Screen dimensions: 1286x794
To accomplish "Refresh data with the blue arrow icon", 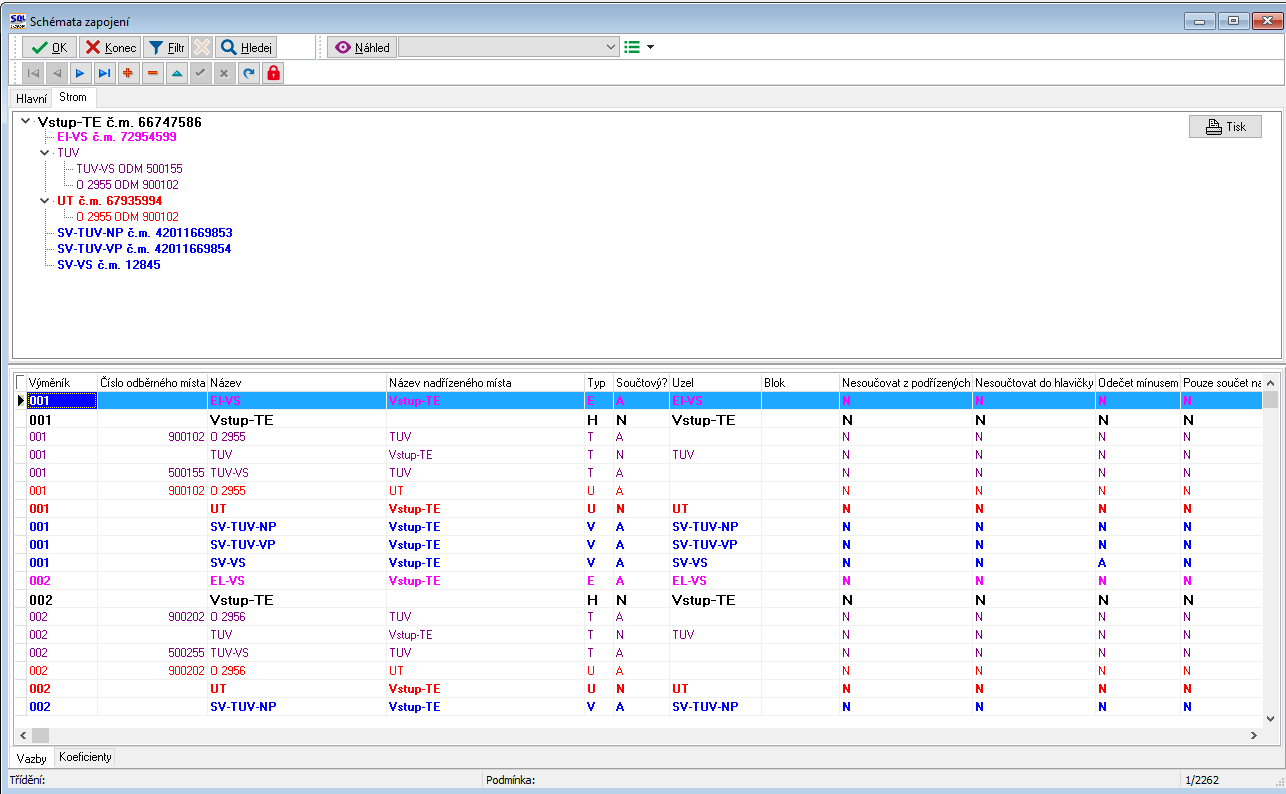I will click(248, 73).
